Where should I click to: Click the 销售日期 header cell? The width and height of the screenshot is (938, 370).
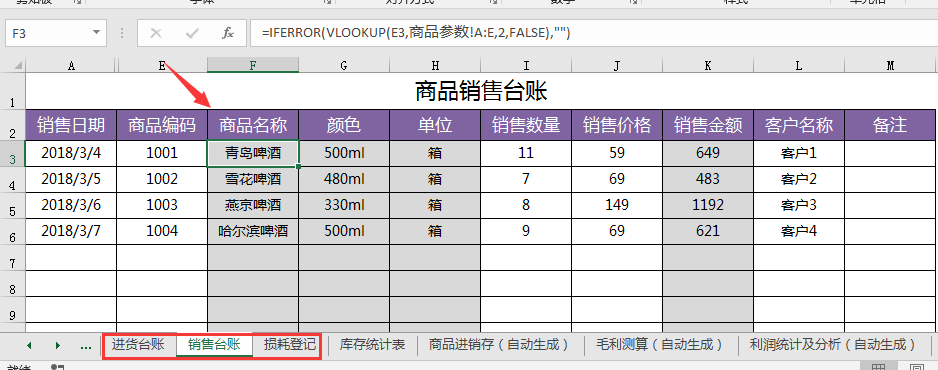coord(71,125)
